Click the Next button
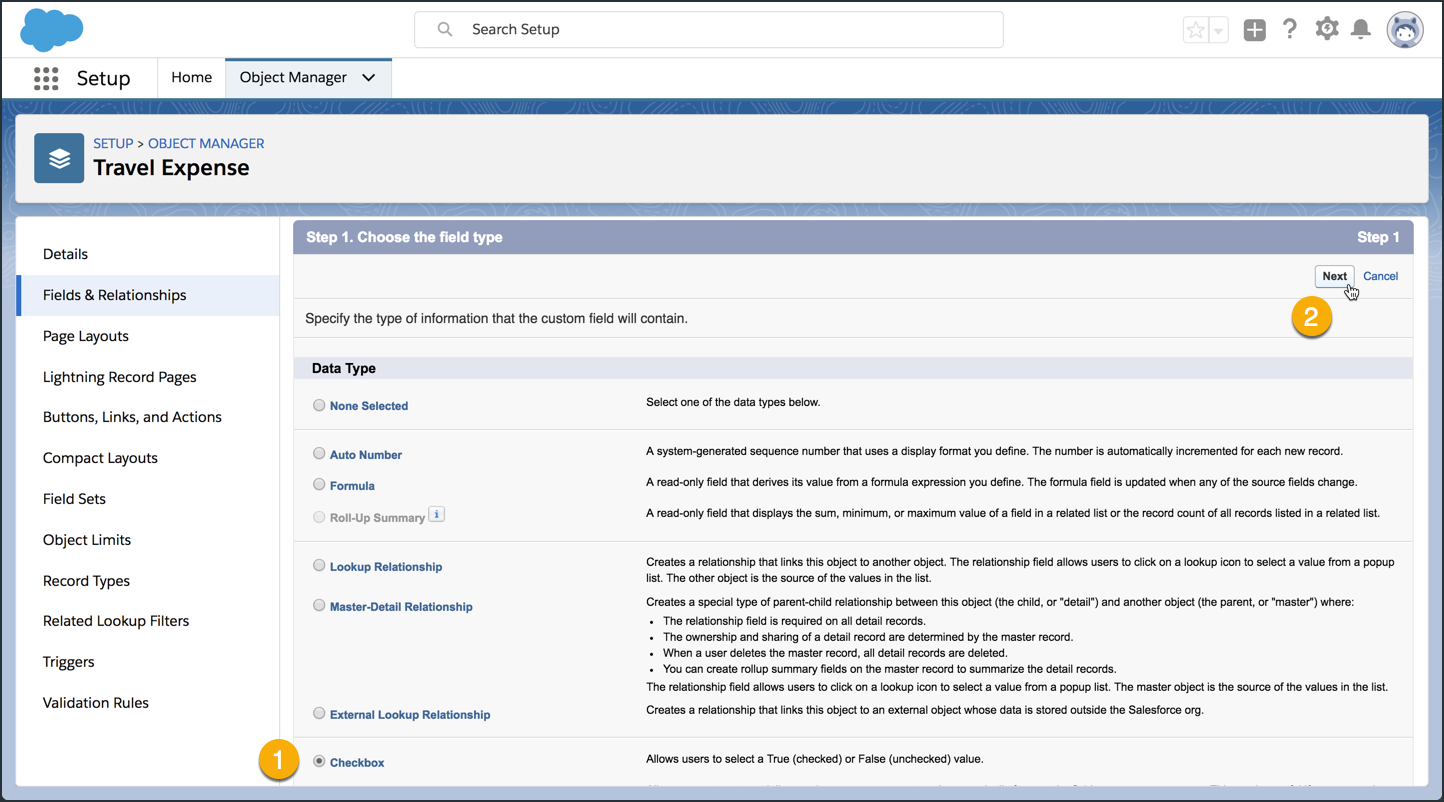 point(1334,277)
